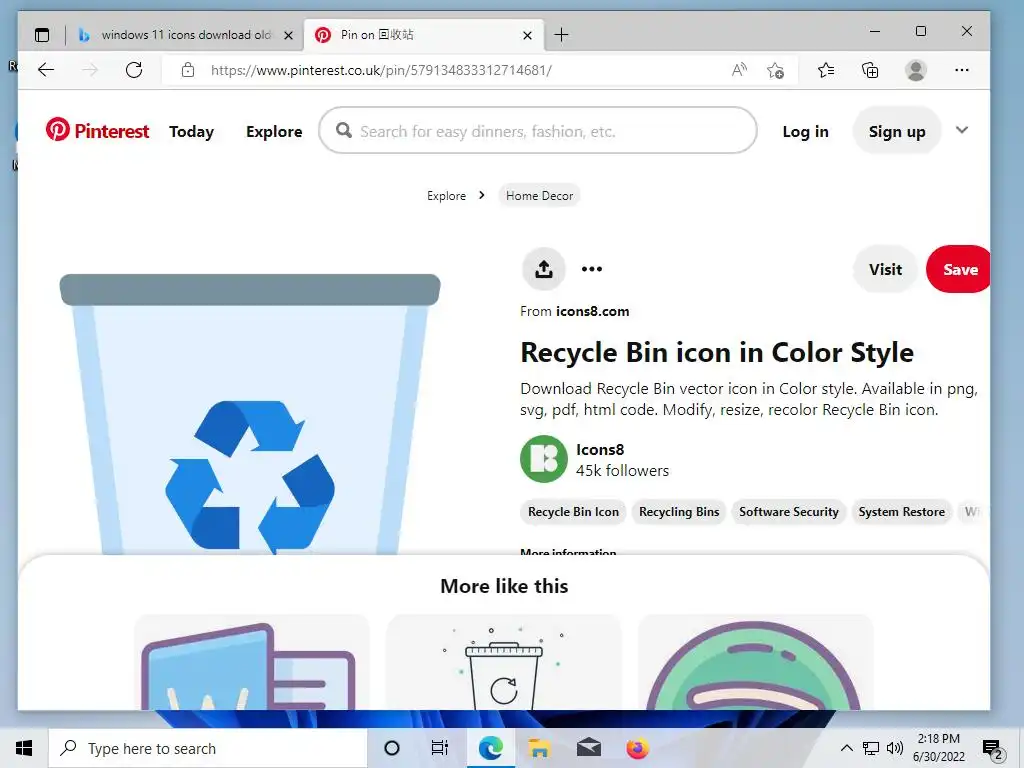Add this page to favorites
The image size is (1024, 768).
click(775, 70)
